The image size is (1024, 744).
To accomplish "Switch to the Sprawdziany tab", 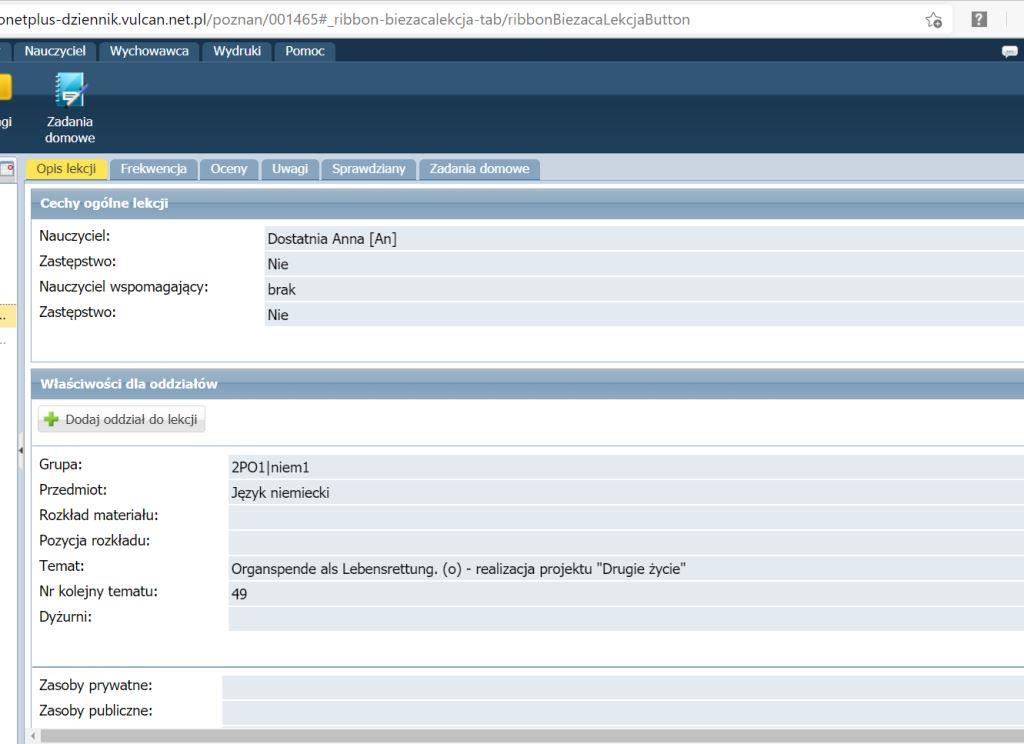I will (x=369, y=169).
